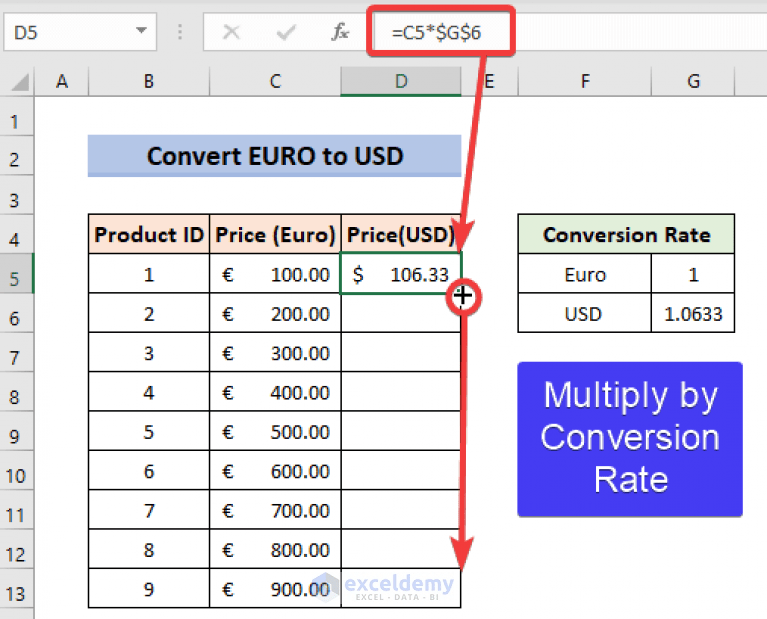Select the 1.0633 rate cell
767x619 pixels.
coord(693,314)
